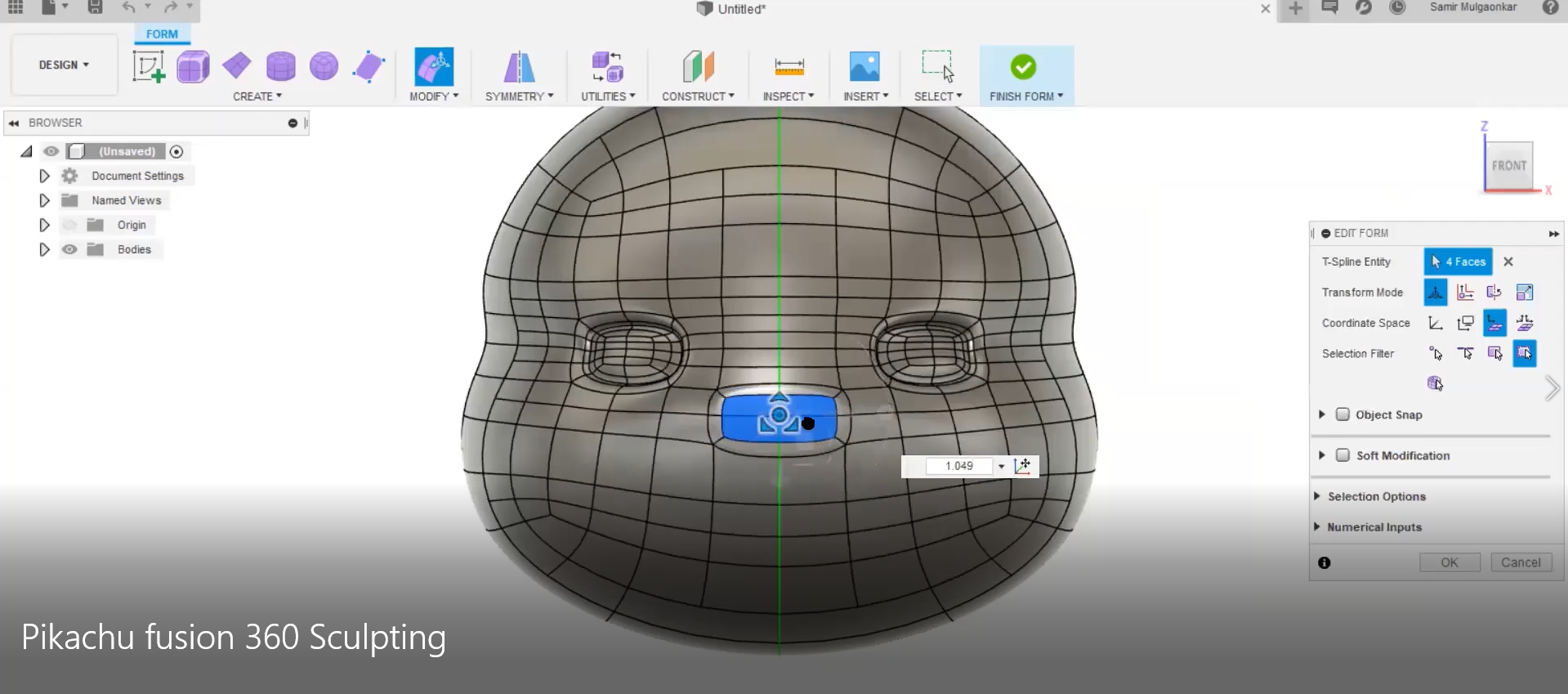Set Coordinate Space to view space
The image size is (1568, 694).
tap(1465, 323)
